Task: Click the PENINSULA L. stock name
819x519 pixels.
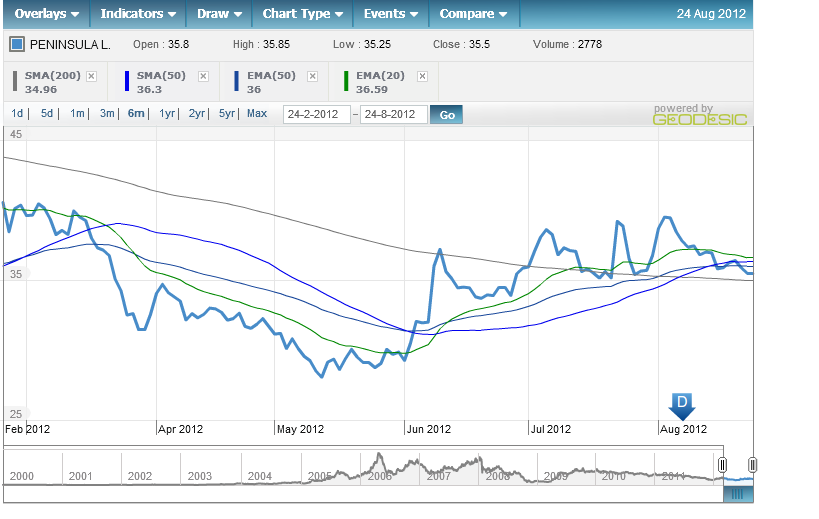Action: coord(70,45)
